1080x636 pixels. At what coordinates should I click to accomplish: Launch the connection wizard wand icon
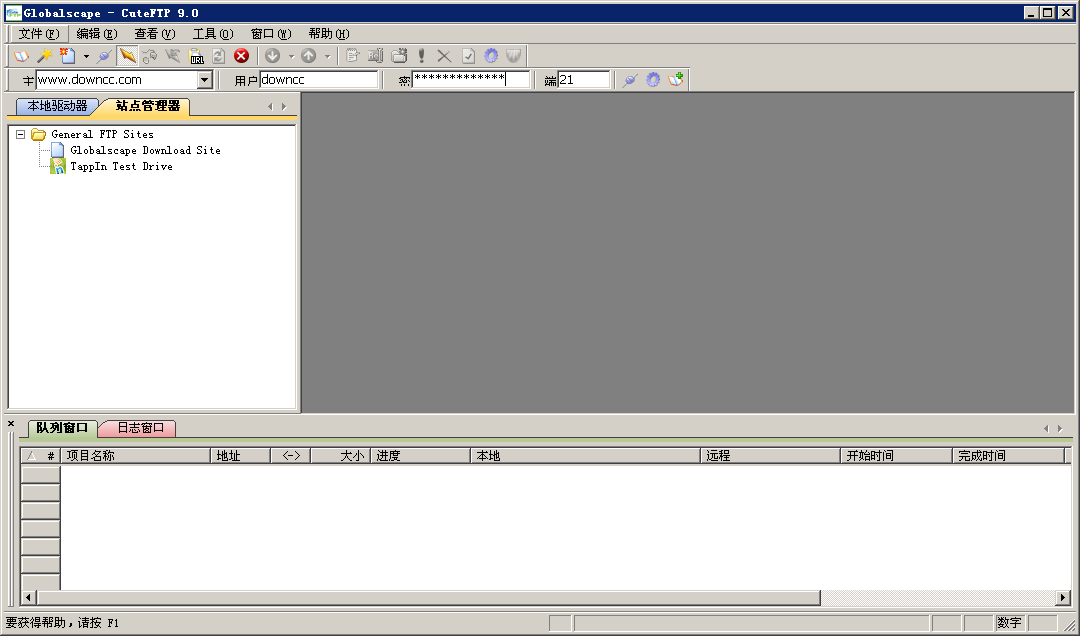pos(44,56)
